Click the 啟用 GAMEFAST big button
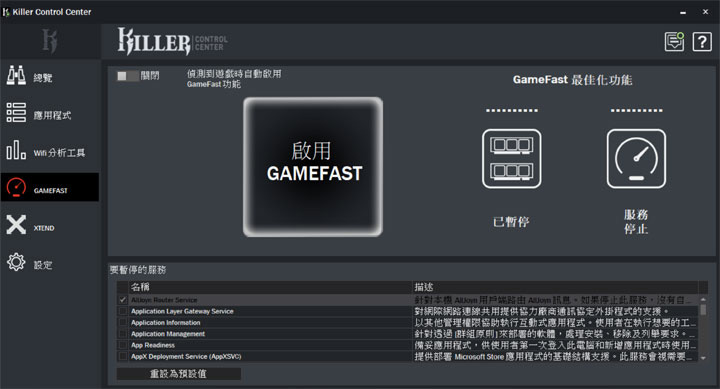Image resolution: width=720 pixels, height=389 pixels. coord(313,167)
